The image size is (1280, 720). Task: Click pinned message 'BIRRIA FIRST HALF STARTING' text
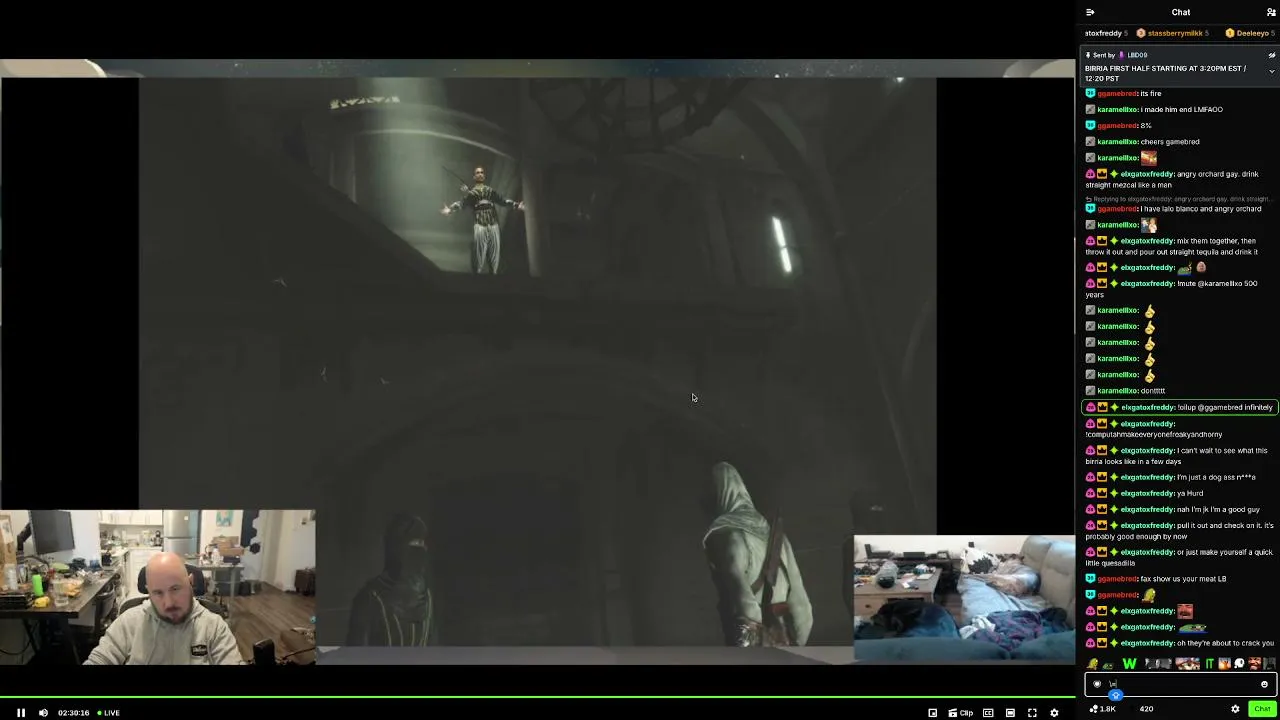click(1166, 73)
